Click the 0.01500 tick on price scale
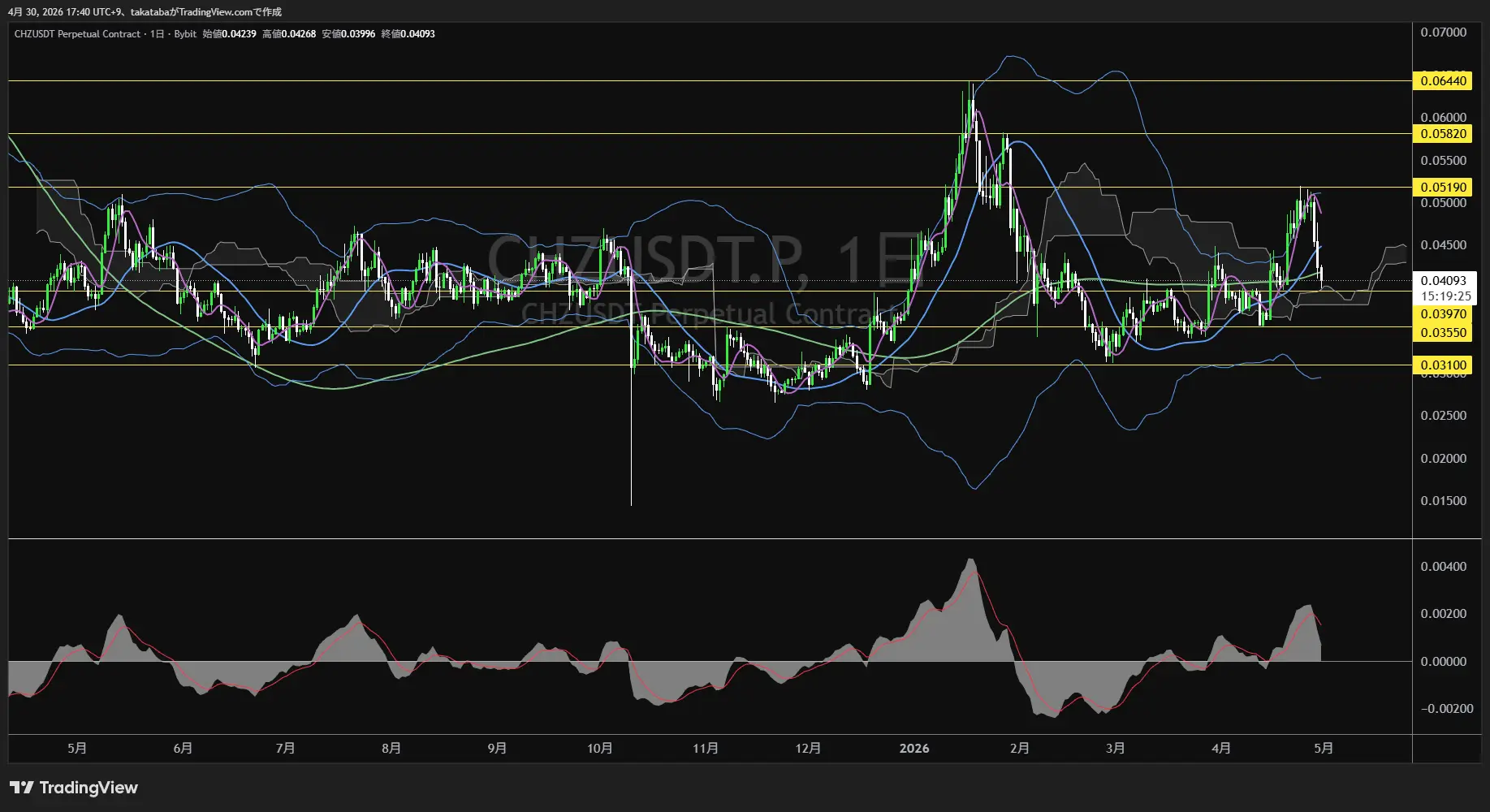The width and height of the screenshot is (1490, 812). 1443,501
